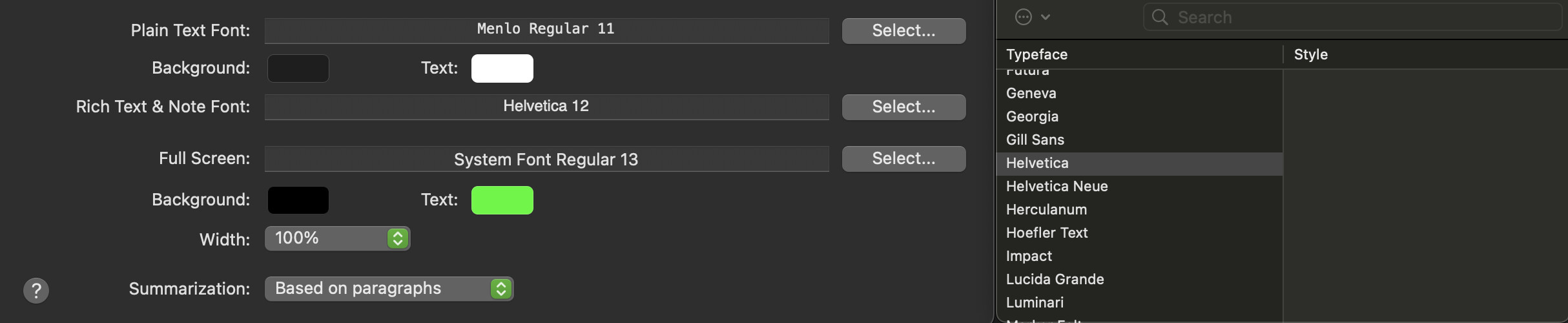Open the font panel action menu icon
This screenshot has width=1568, height=323.
coord(1024,17)
